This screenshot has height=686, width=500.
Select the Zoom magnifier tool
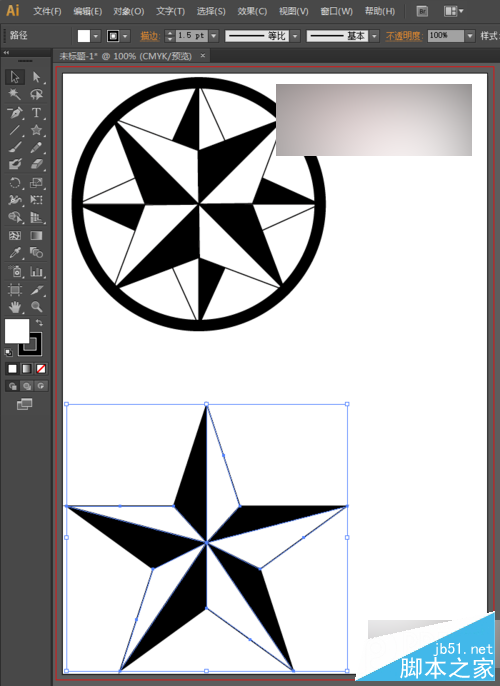tap(36, 307)
